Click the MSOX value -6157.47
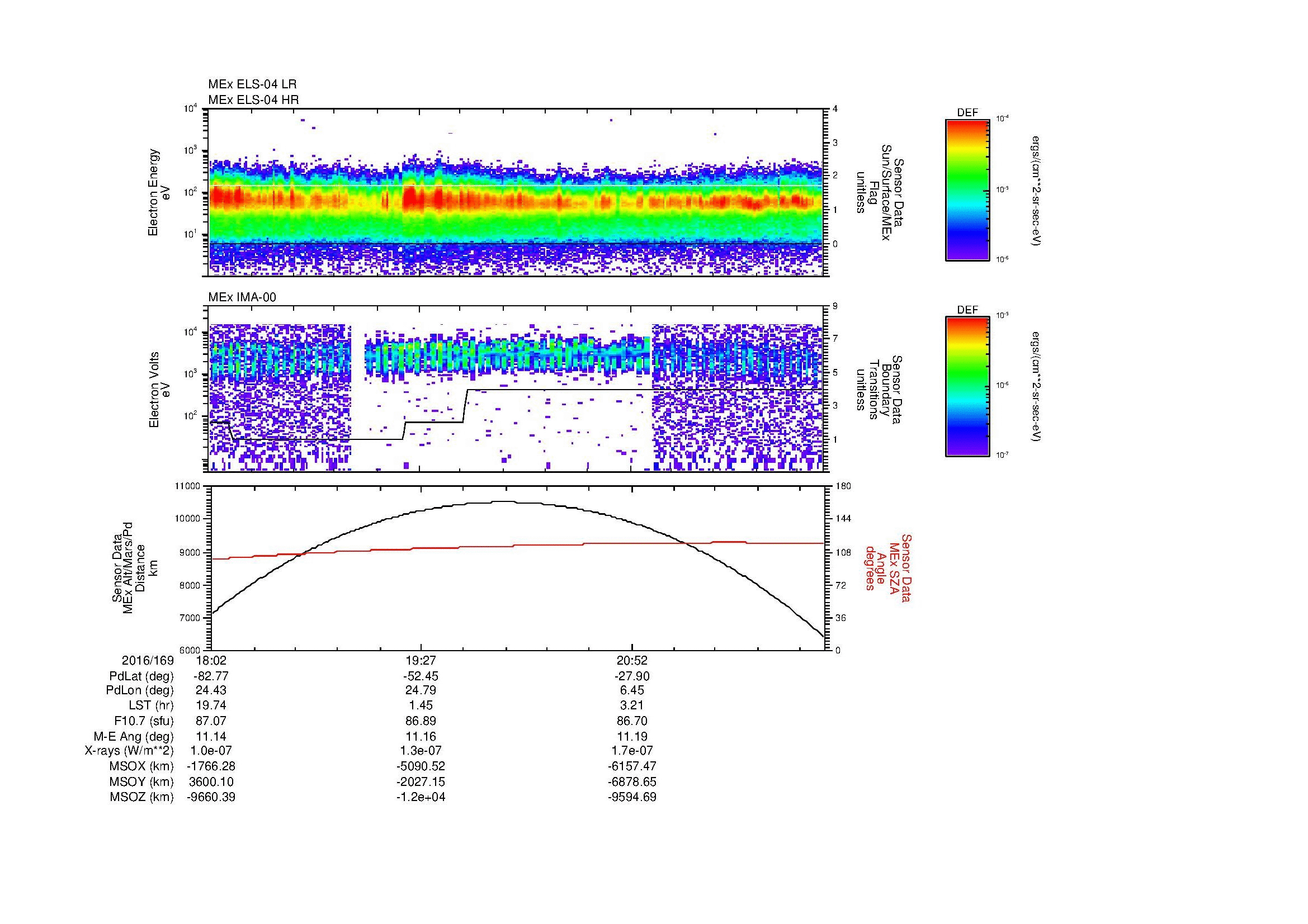 click(x=632, y=766)
